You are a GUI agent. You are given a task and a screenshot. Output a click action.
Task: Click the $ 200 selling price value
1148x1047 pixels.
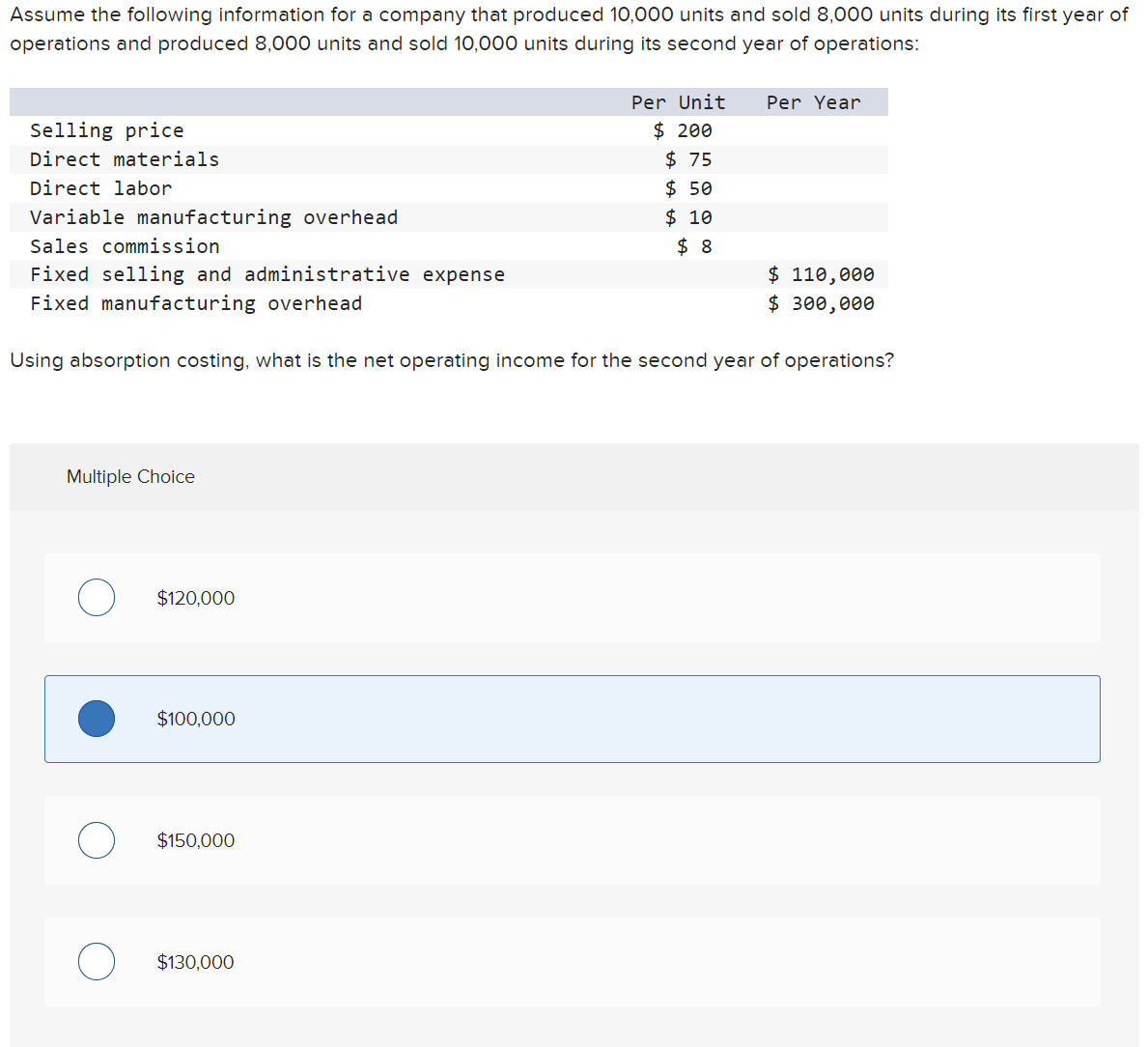pos(683,131)
